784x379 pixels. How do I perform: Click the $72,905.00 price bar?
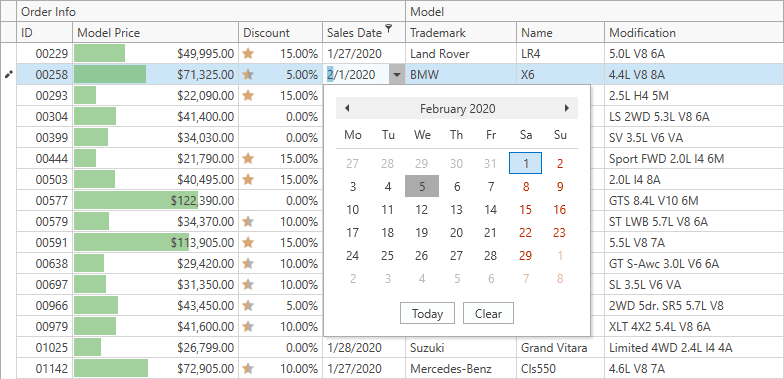[111, 369]
